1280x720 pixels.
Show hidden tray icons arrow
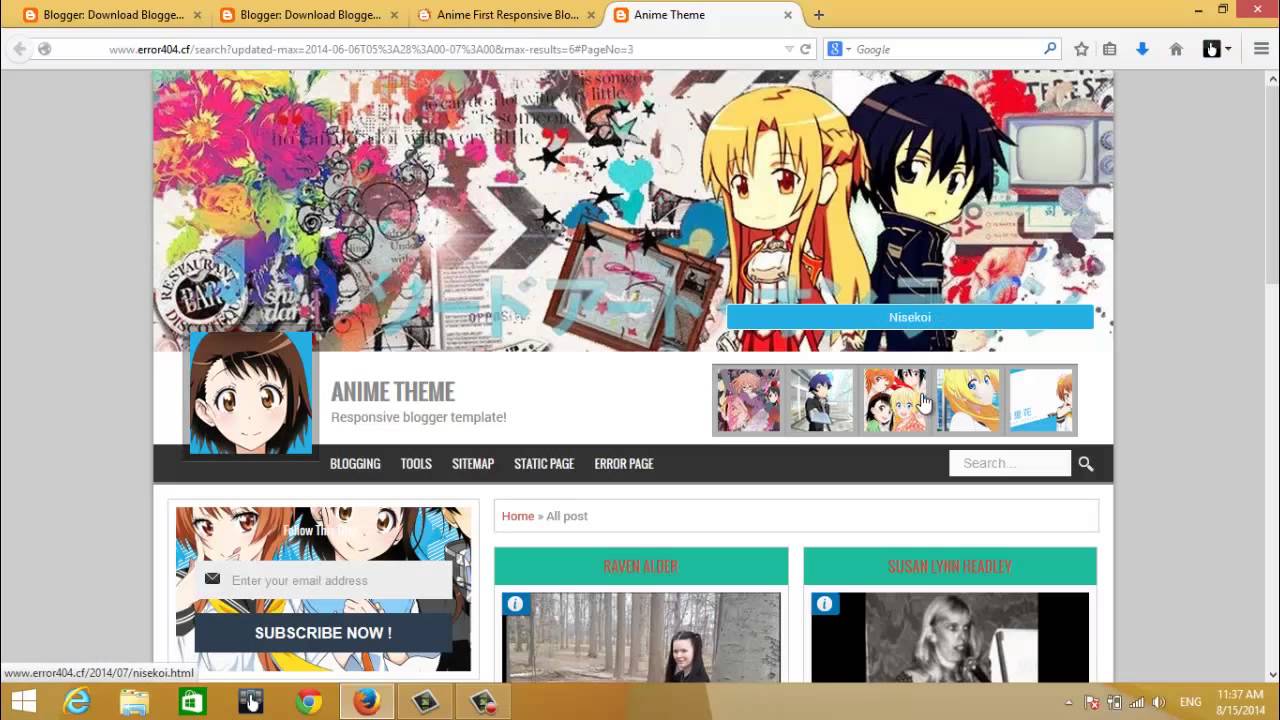(x=1069, y=702)
